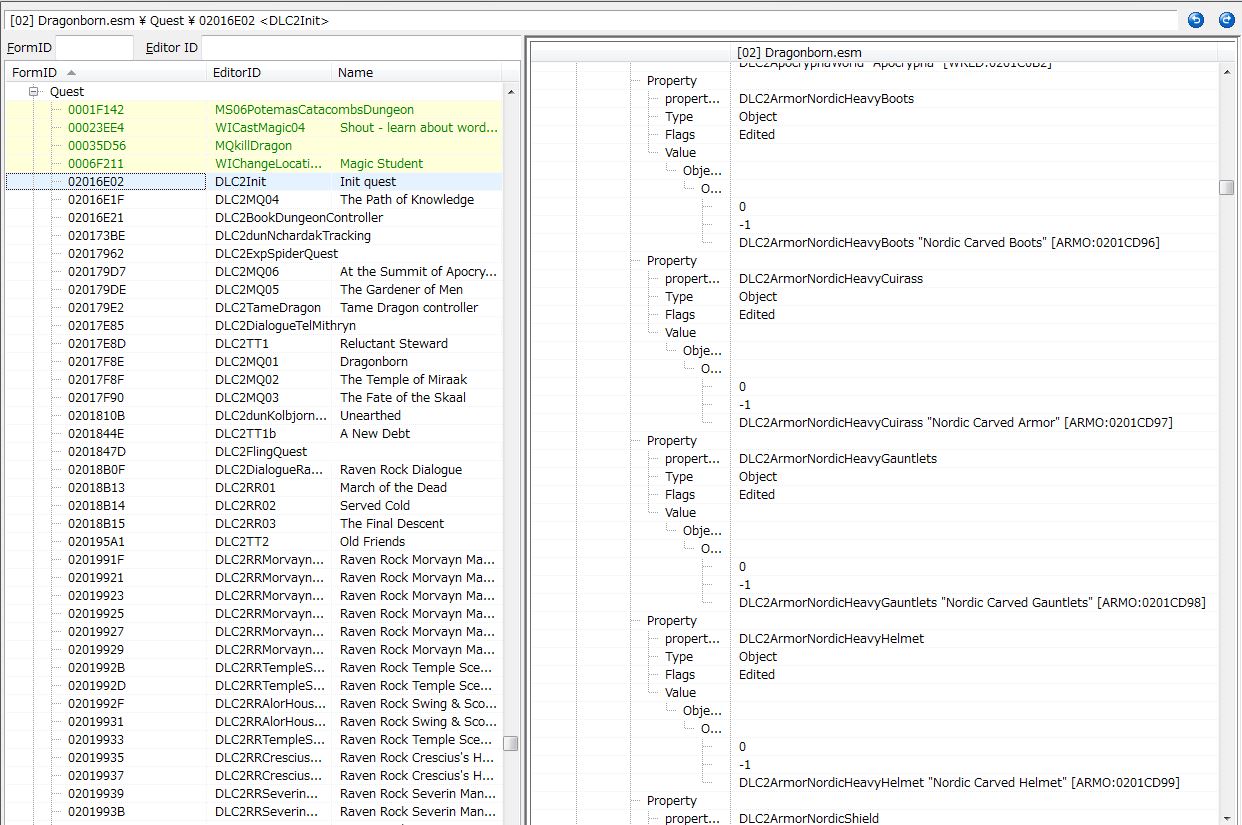Select DLC2TT1 Reluctant Steward quest
The image size is (1242, 825).
(254, 343)
